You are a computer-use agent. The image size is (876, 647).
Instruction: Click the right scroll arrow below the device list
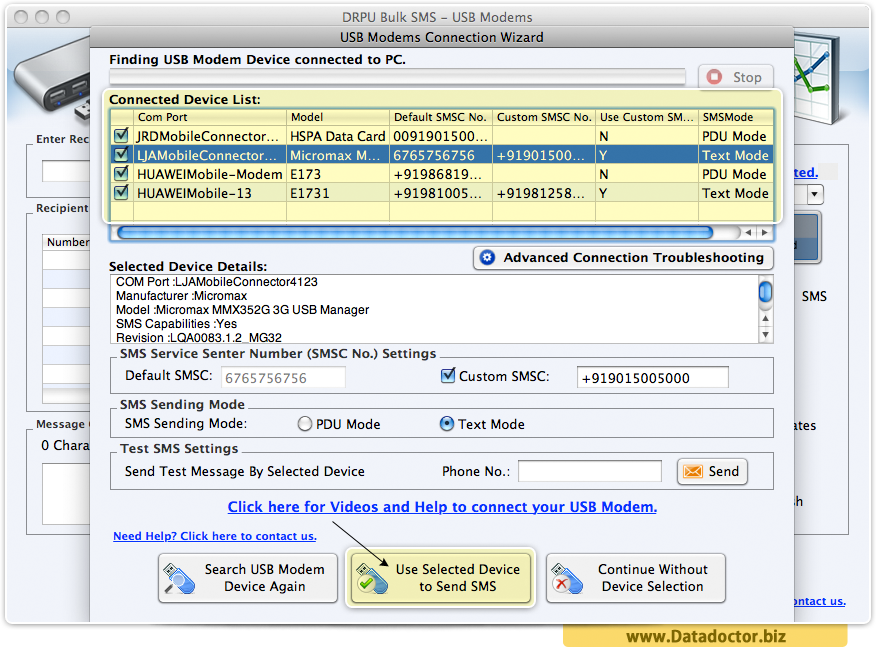(766, 232)
